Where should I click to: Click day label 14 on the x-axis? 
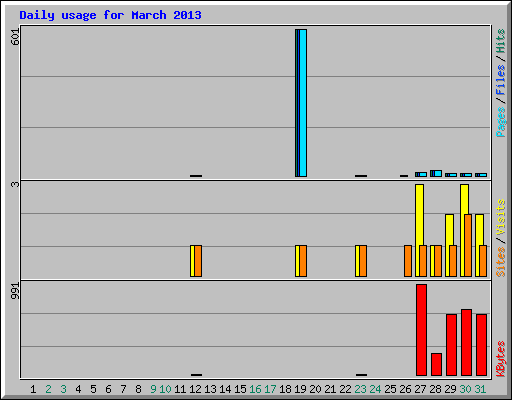click(225, 389)
